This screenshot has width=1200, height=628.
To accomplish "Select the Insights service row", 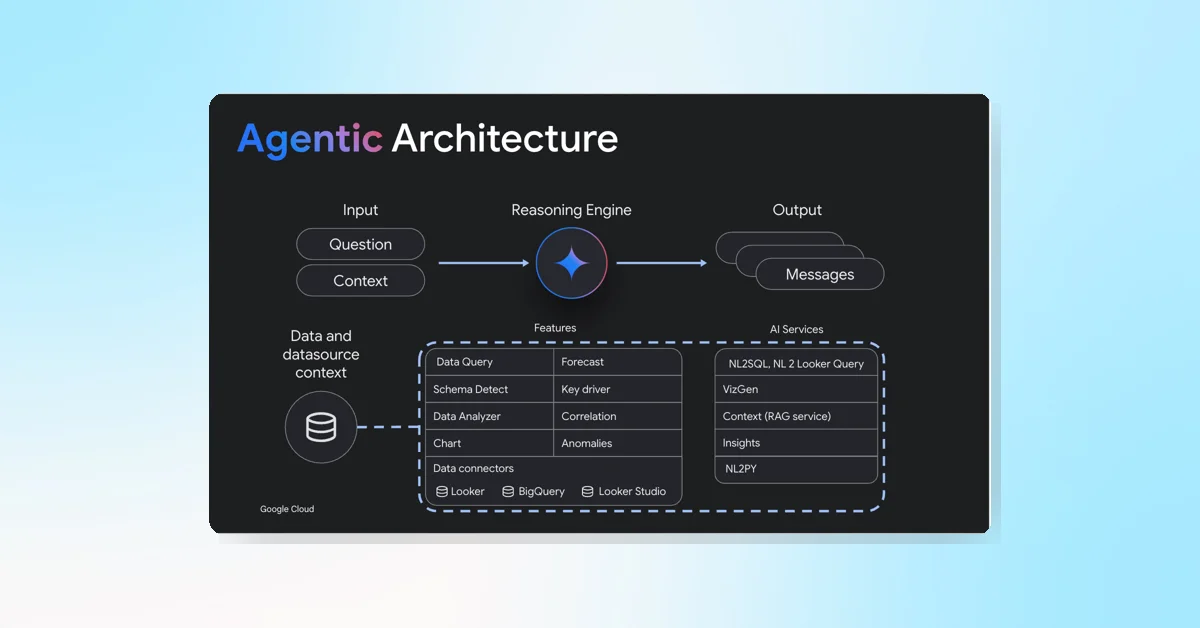I will (797, 443).
